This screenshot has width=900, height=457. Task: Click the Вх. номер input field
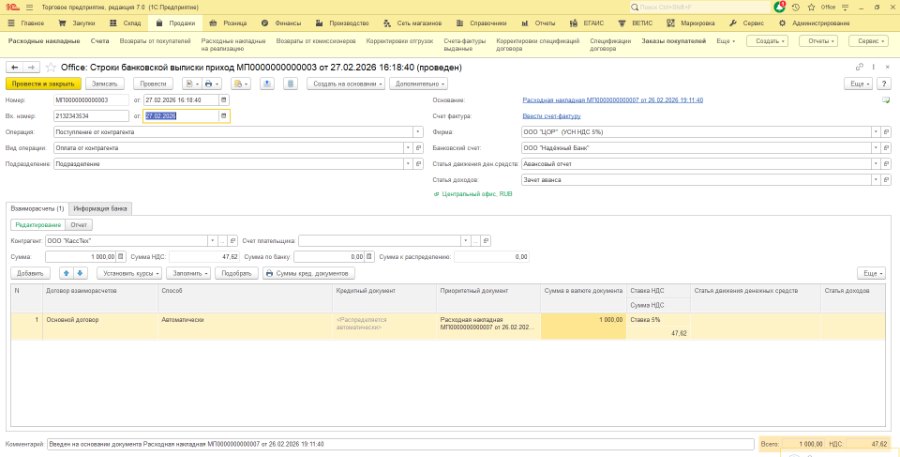click(x=91, y=116)
